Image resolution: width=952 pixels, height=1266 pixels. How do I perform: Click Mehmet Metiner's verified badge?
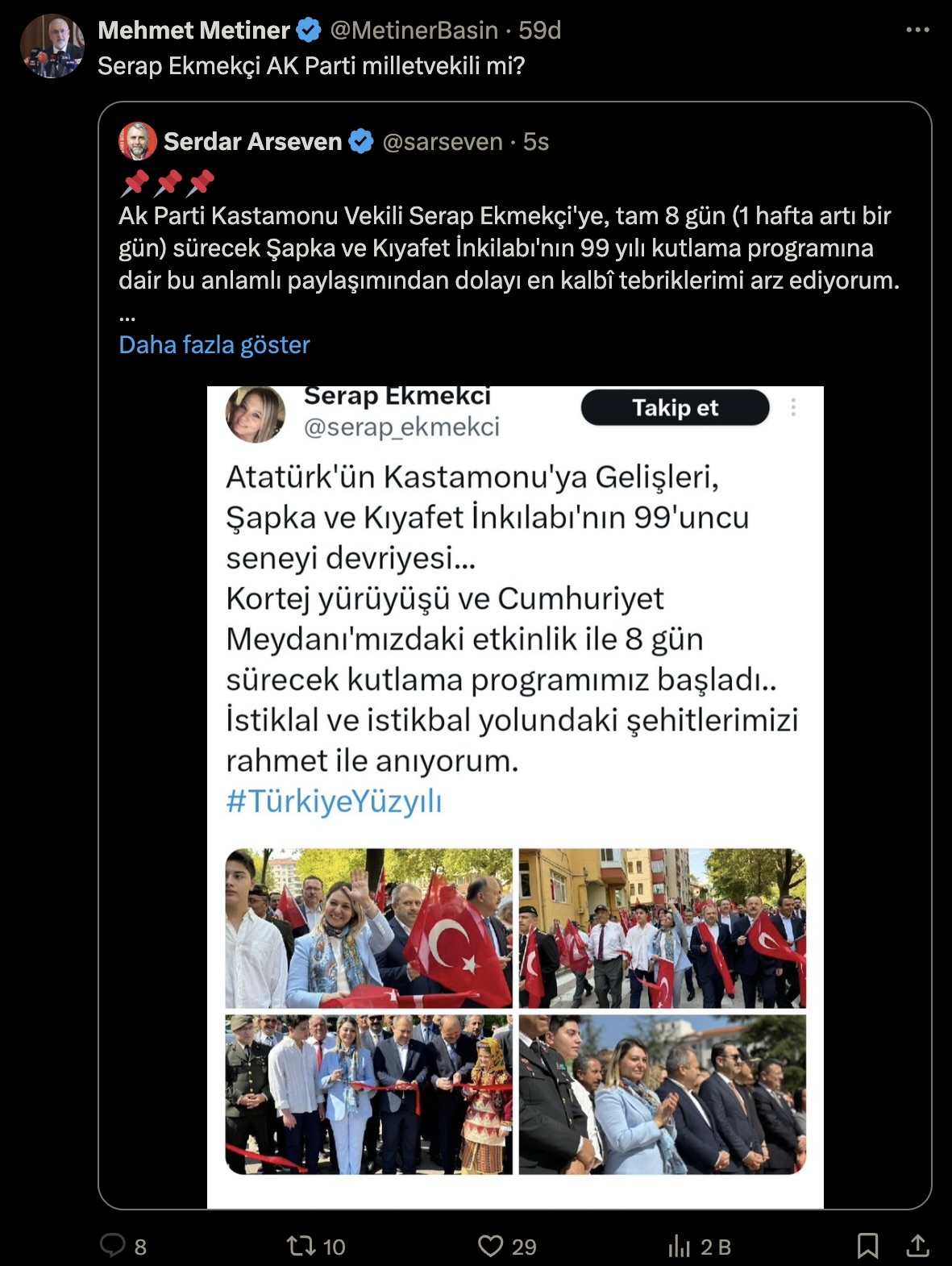pyautogui.click(x=309, y=31)
